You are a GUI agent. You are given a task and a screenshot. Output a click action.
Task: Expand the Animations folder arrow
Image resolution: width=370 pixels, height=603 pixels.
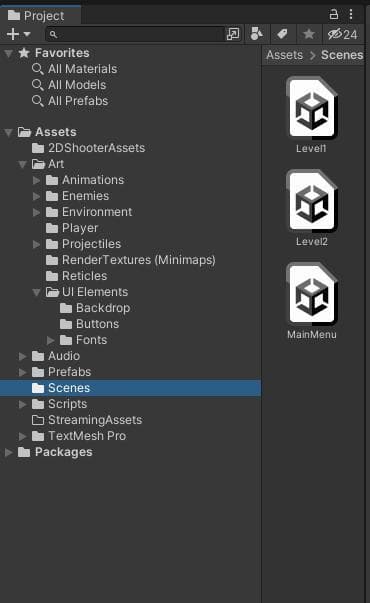(x=37, y=180)
